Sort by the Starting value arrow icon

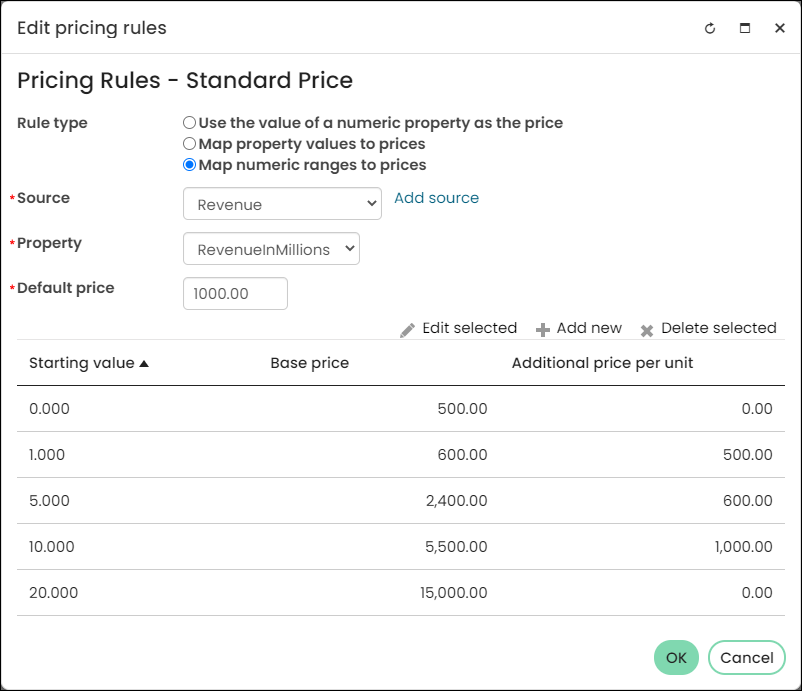pos(144,364)
